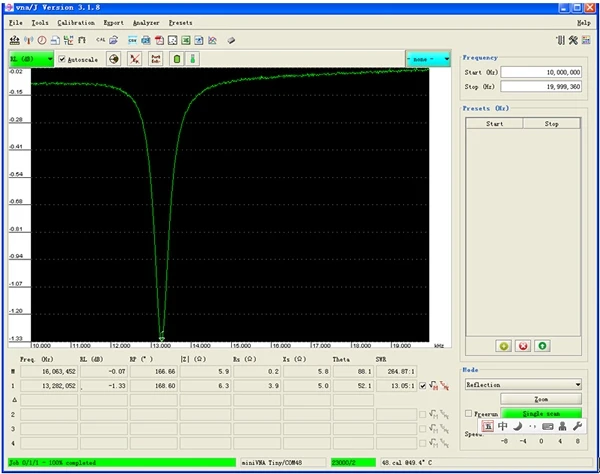Image resolution: width=600 pixels, height=474 pixels.
Task: Click the wrench icon on the IME bar
Action: [x=577, y=425]
